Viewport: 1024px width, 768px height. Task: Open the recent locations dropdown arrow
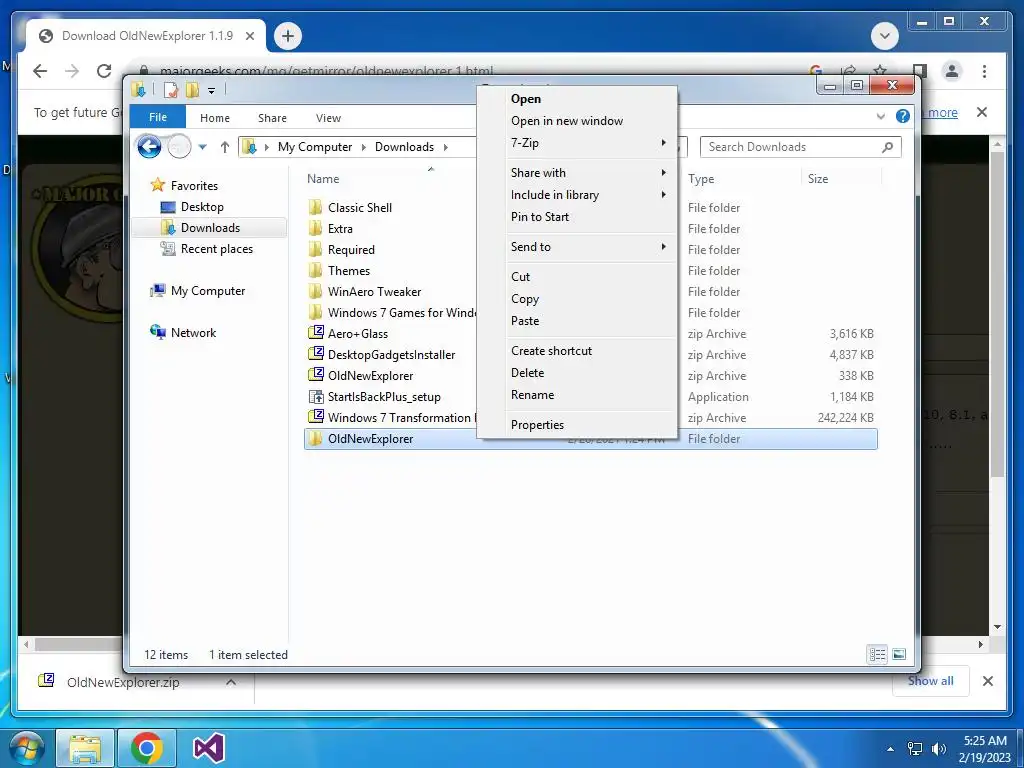click(x=202, y=147)
